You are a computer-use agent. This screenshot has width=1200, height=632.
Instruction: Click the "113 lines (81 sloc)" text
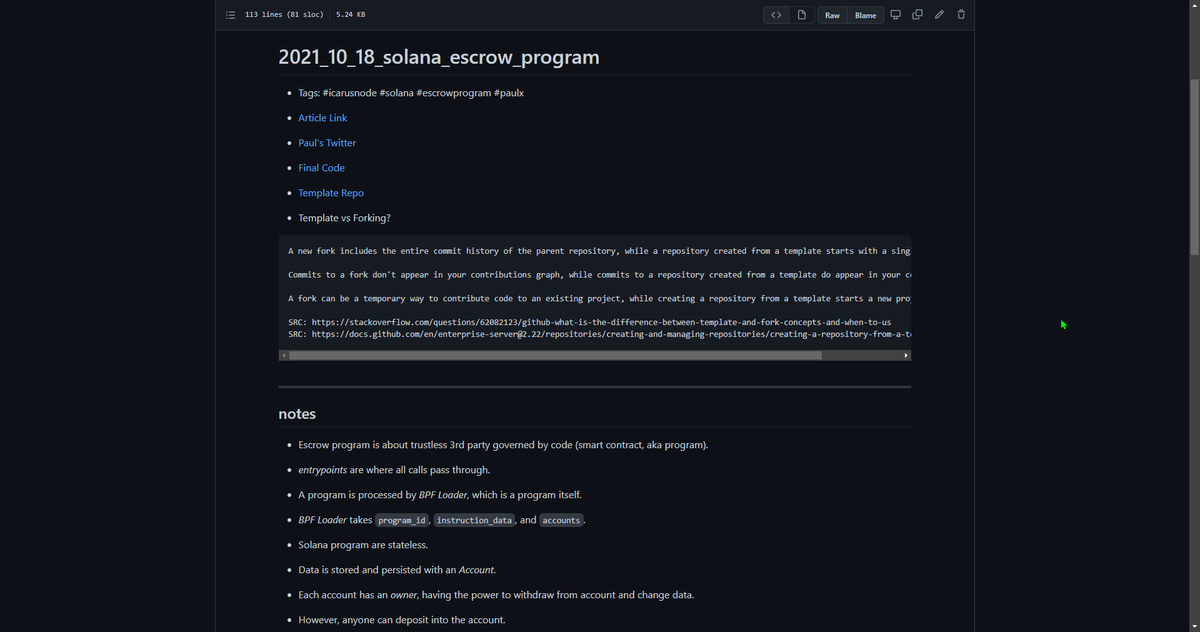pos(284,15)
